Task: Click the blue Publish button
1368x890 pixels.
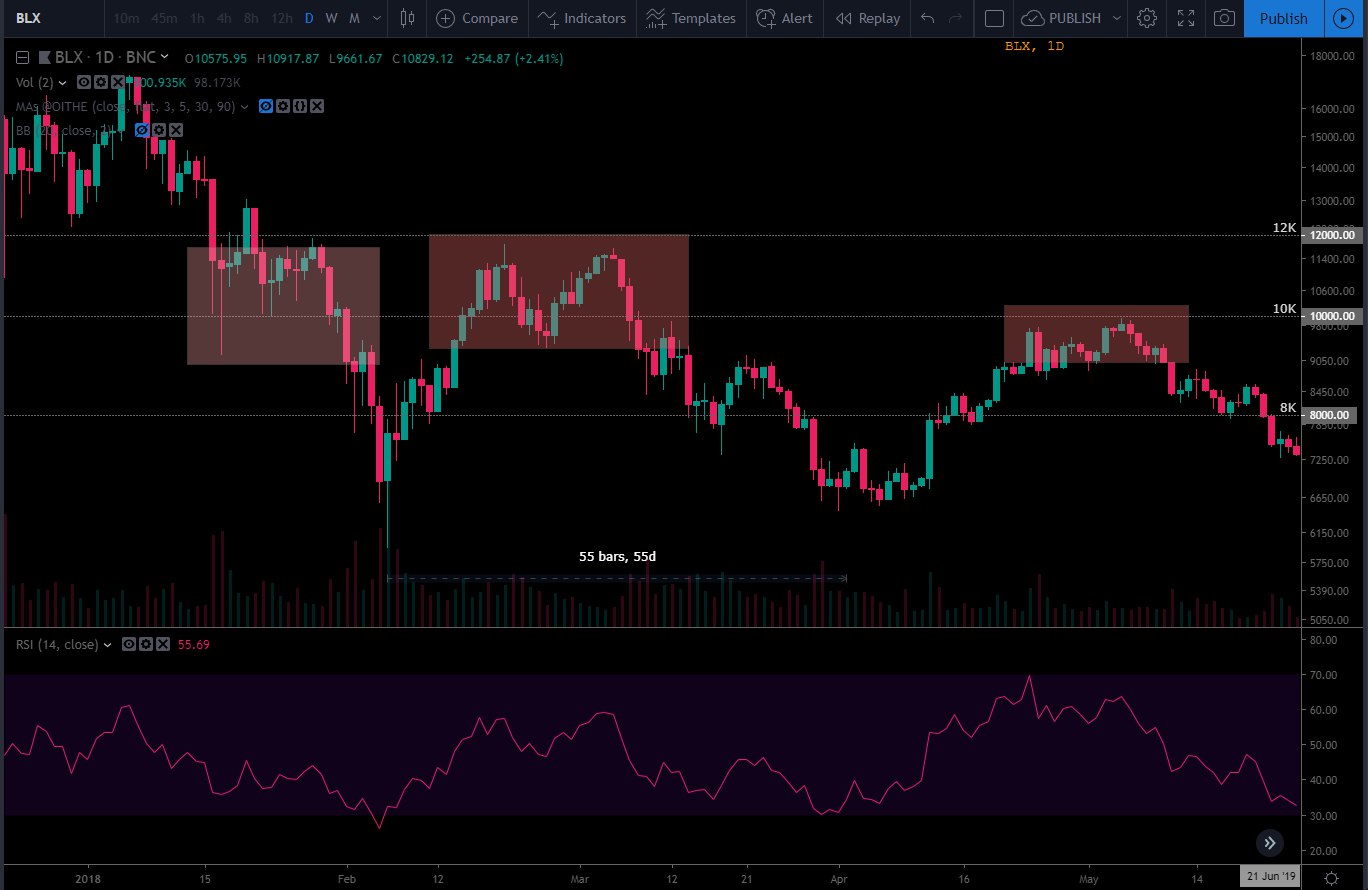Action: 1283,18
